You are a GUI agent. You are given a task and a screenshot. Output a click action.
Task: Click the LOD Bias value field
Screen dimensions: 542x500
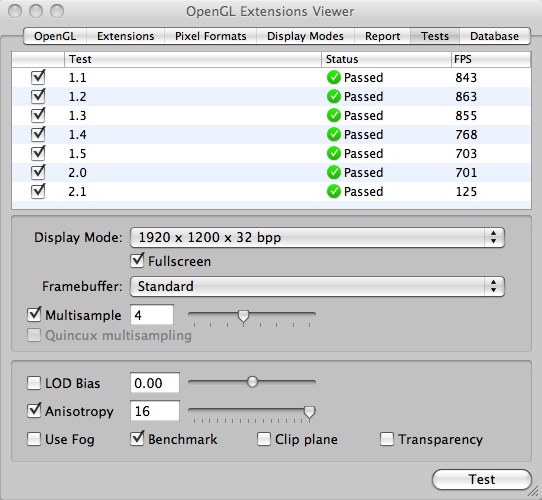155,383
